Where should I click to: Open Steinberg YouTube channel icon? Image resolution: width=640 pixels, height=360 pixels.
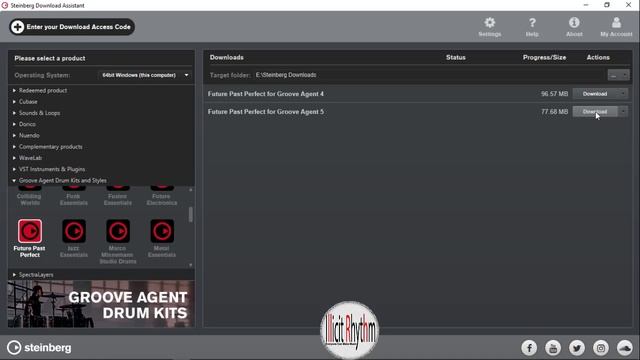(553, 348)
